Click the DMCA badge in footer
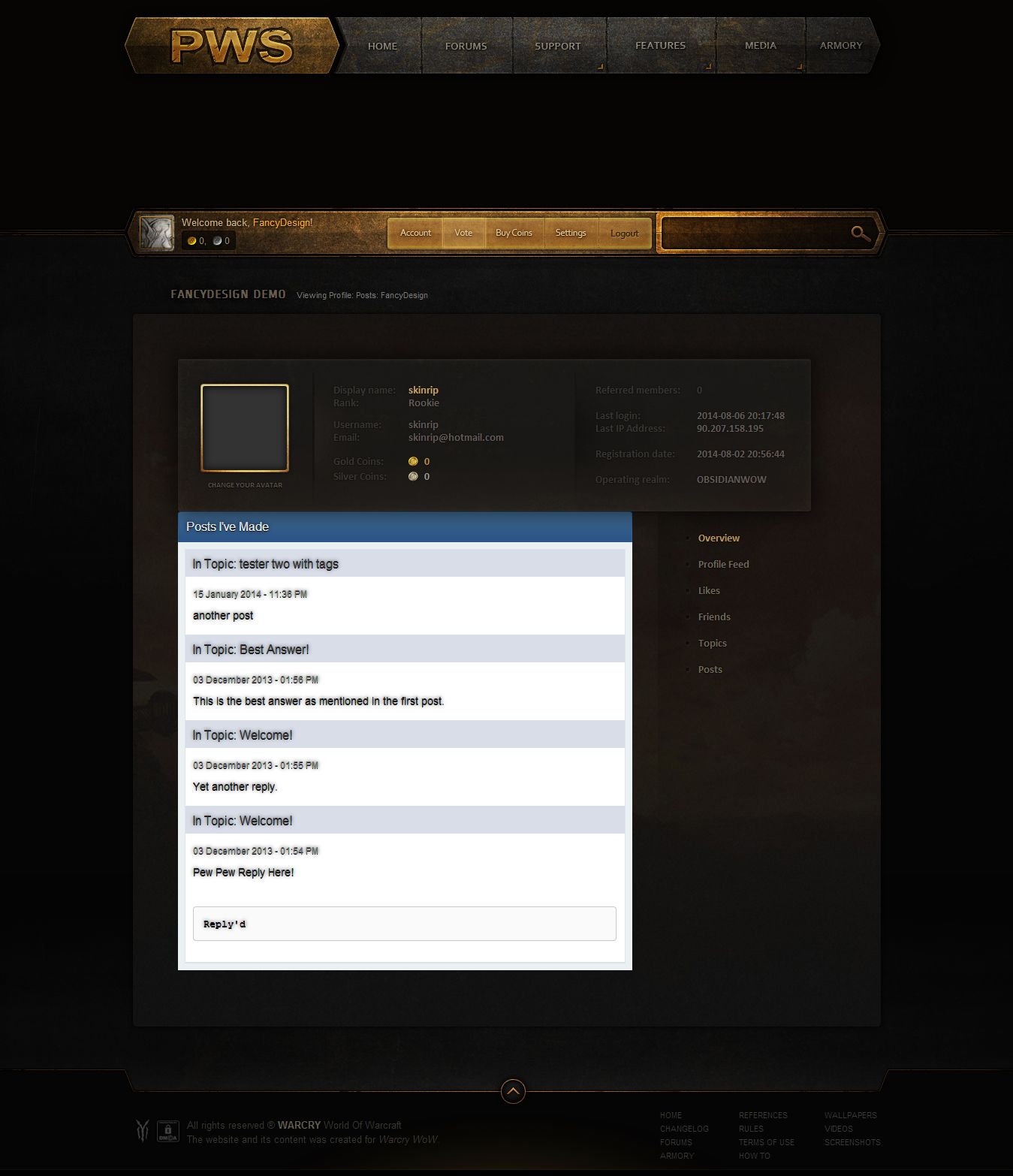 [167, 1131]
